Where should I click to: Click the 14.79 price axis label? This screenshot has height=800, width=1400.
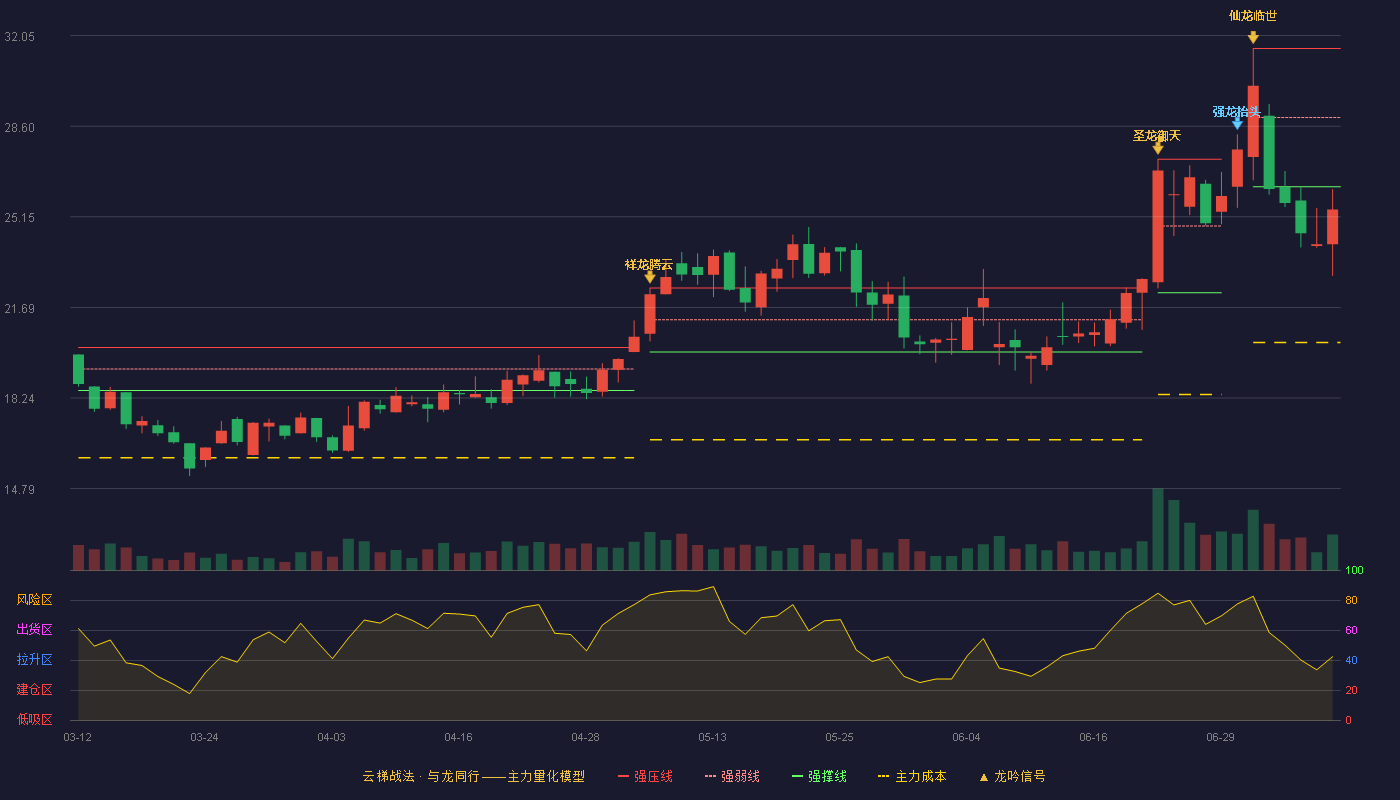coord(20,489)
